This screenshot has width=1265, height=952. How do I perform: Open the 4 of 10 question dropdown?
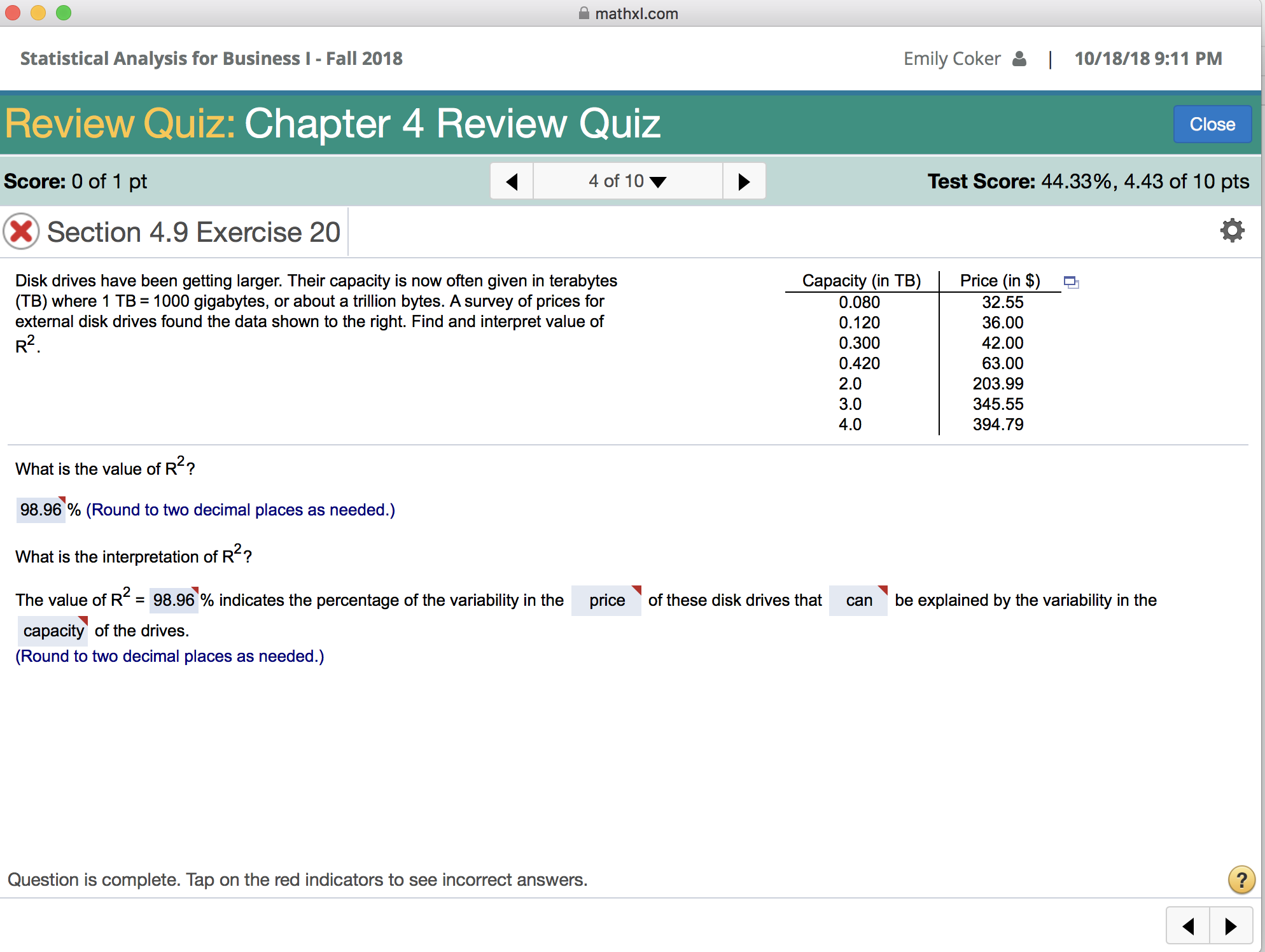[x=627, y=181]
